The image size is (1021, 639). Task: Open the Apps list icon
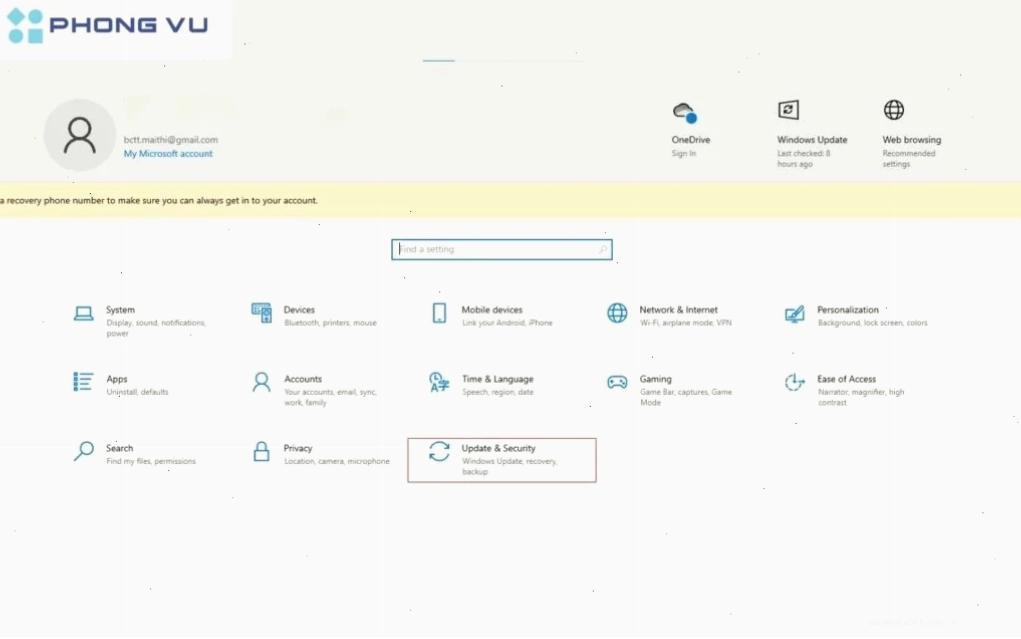click(x=83, y=382)
